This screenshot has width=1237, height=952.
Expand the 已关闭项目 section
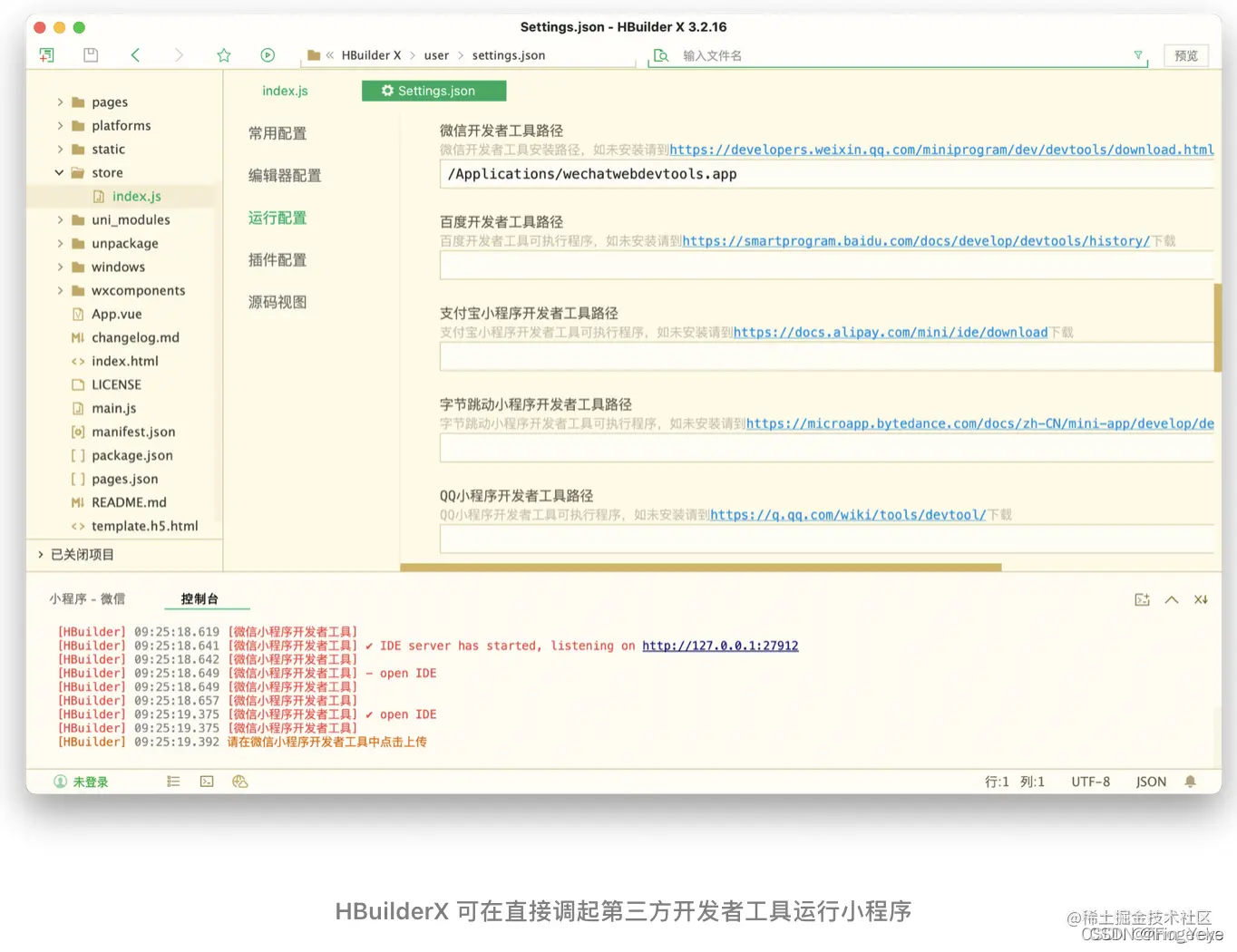tap(41, 555)
